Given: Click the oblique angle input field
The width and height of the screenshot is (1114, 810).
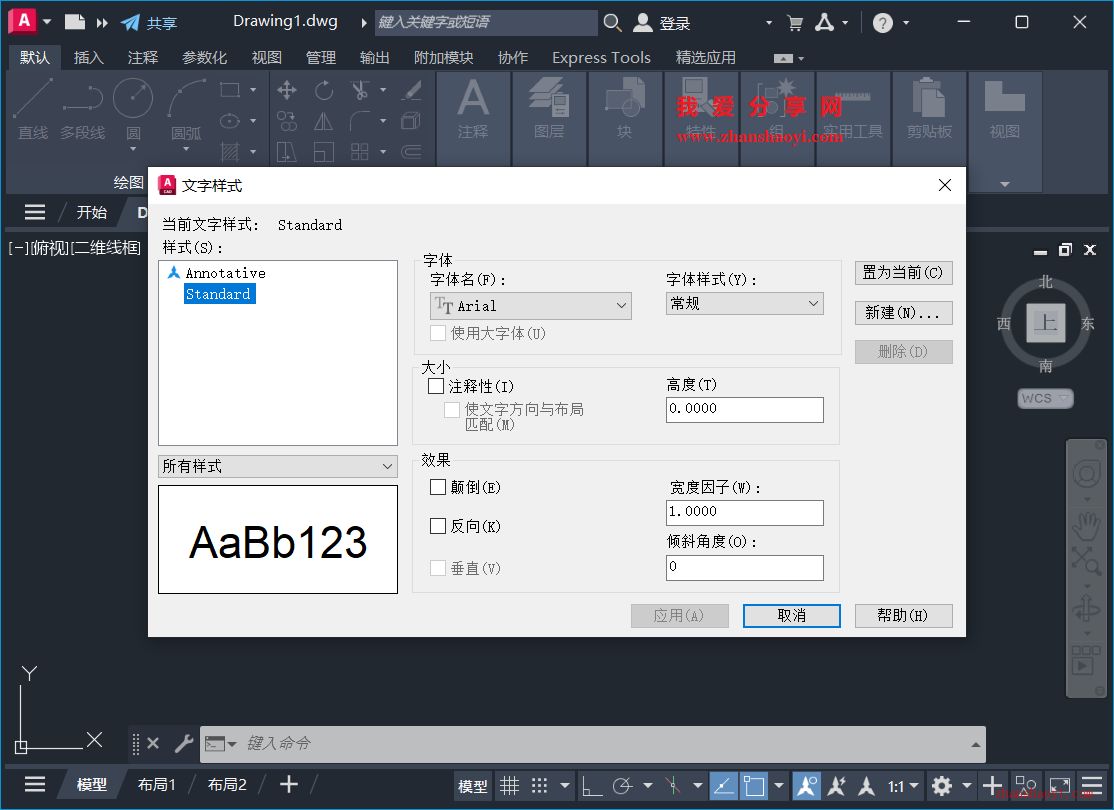Looking at the screenshot, I should coord(745,567).
